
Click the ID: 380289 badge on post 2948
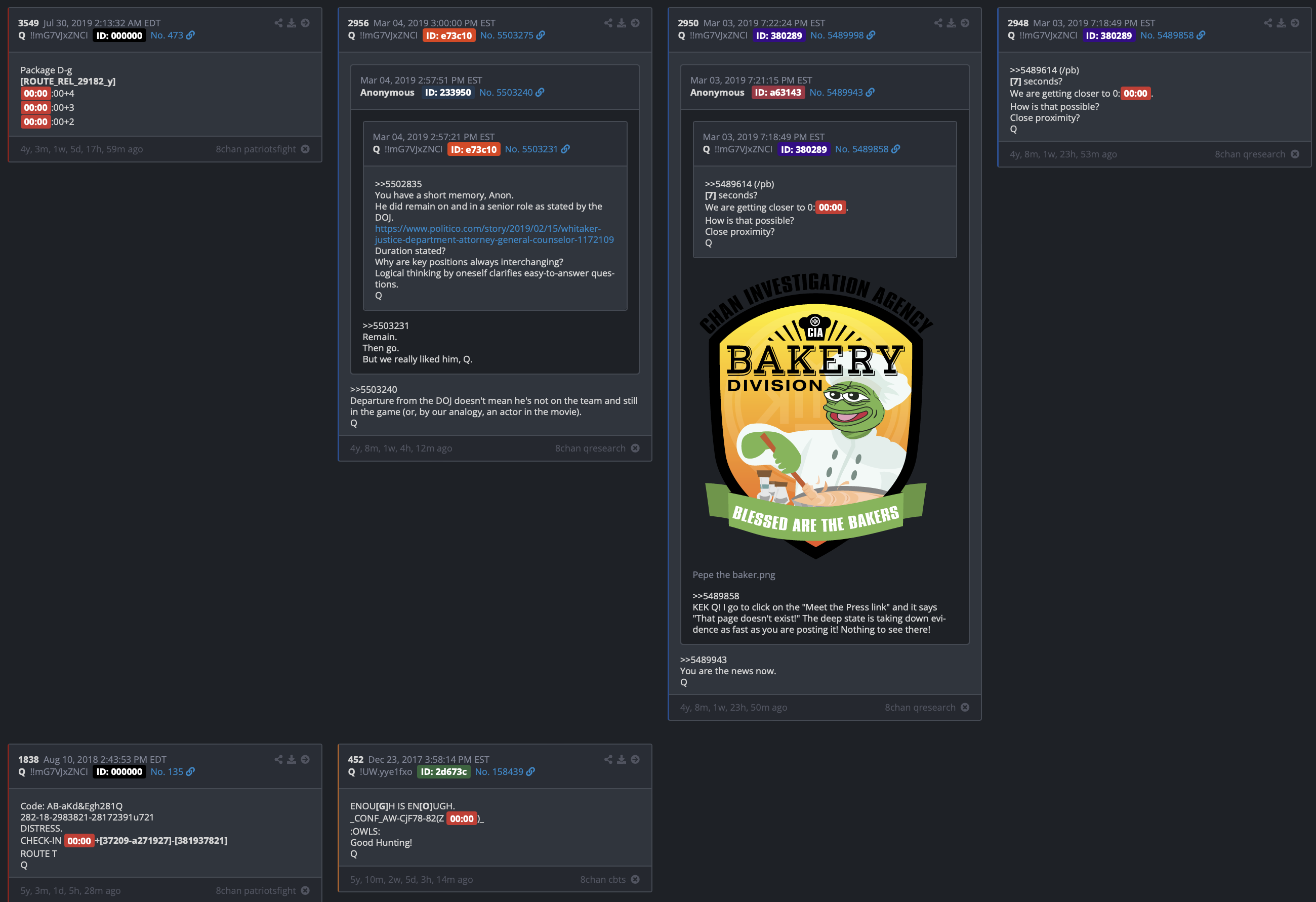1109,35
